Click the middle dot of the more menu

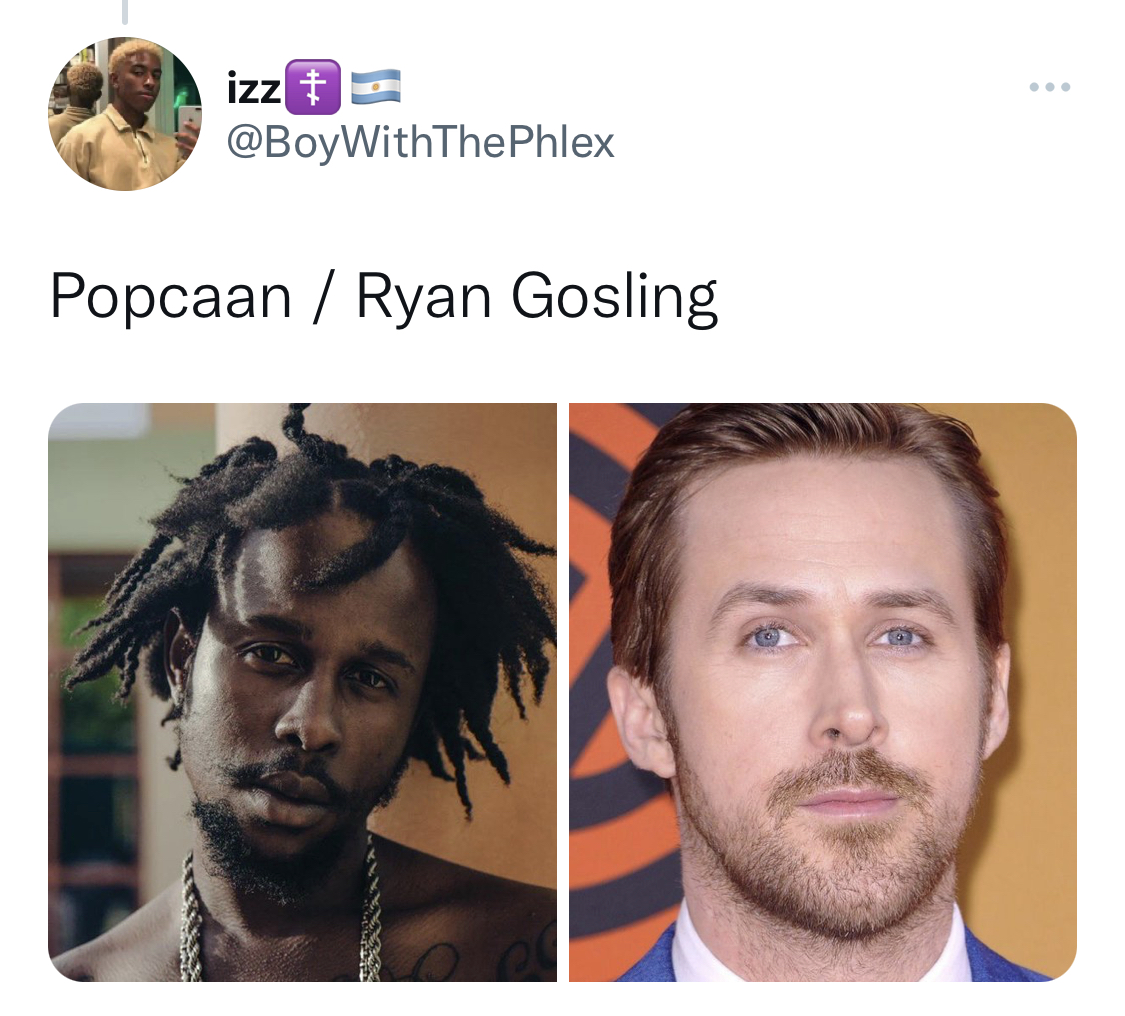(1049, 87)
